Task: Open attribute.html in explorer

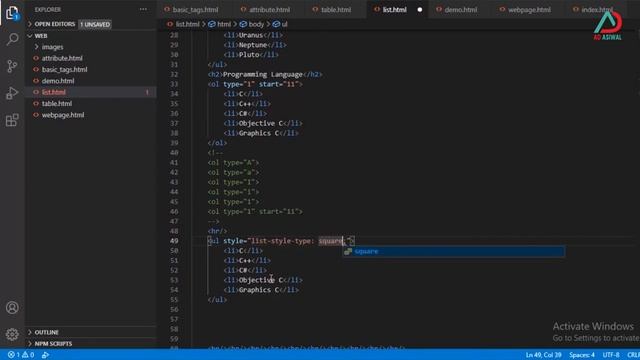Action: (62, 58)
